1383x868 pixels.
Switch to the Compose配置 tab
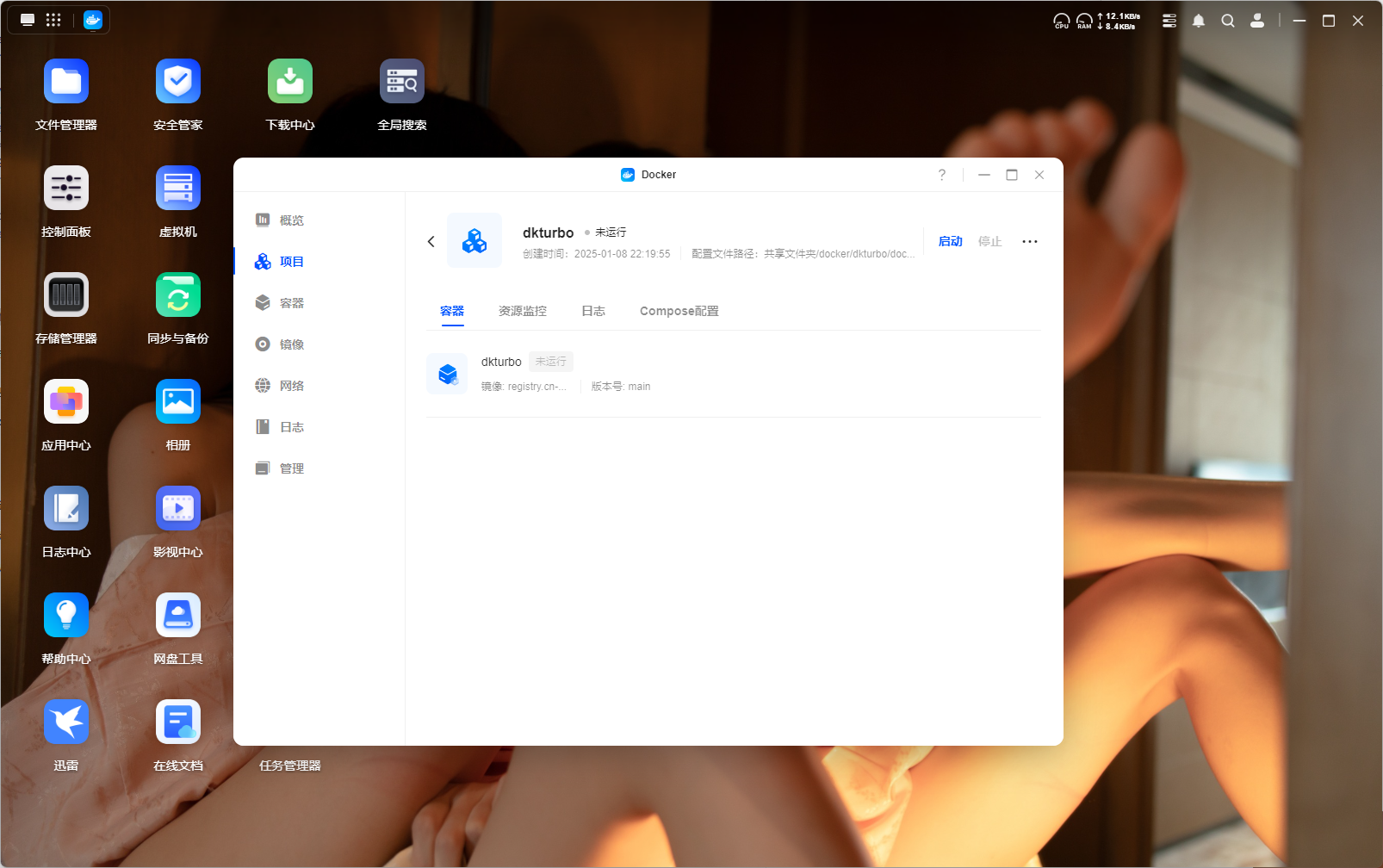679,311
